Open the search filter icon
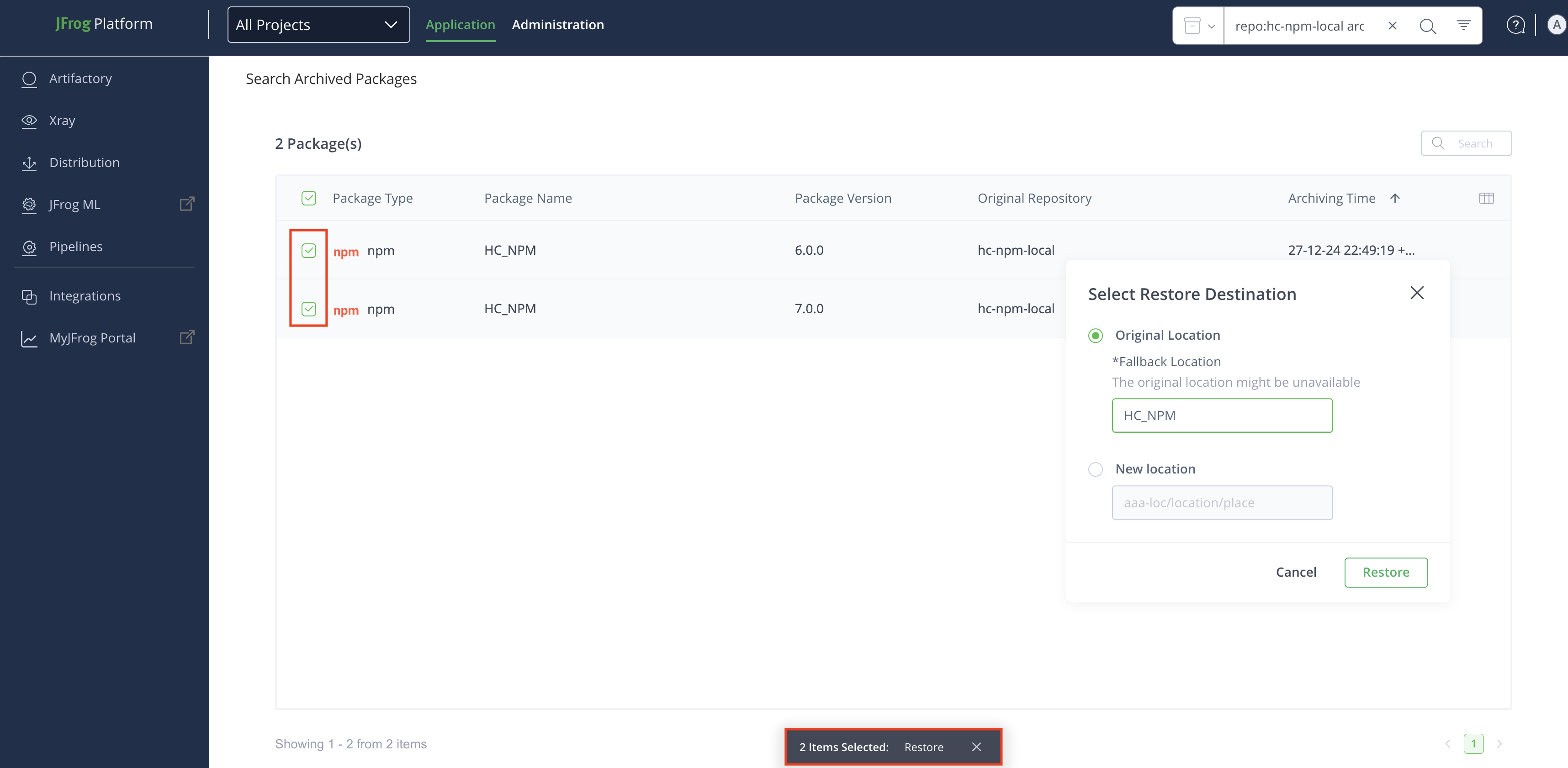The width and height of the screenshot is (1568, 768). [1463, 26]
